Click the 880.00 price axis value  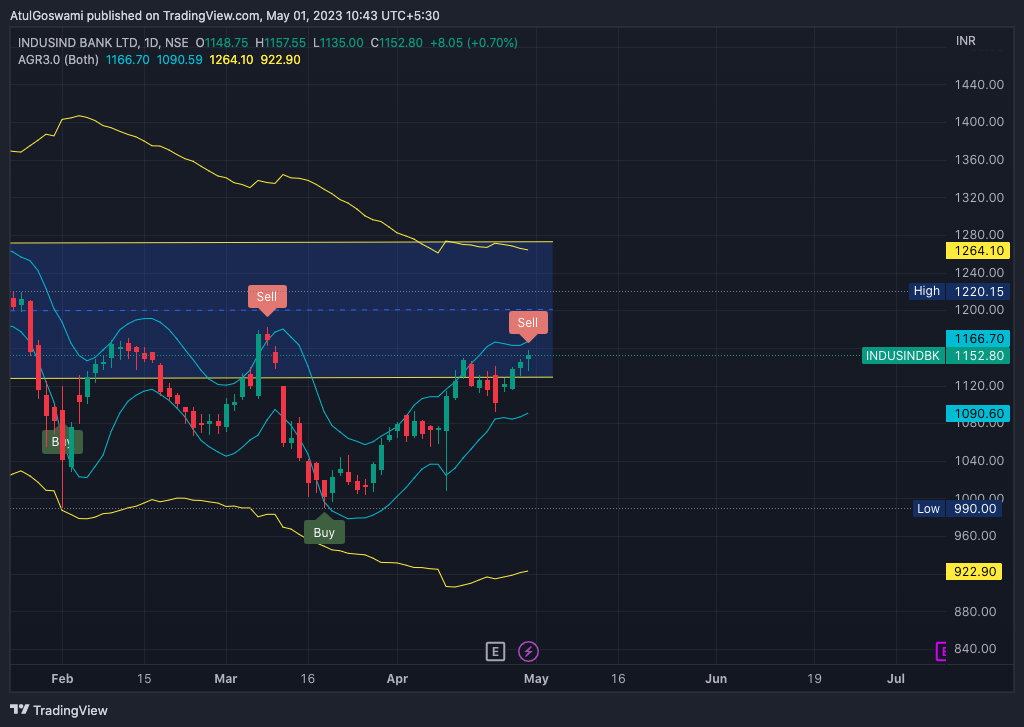point(975,612)
